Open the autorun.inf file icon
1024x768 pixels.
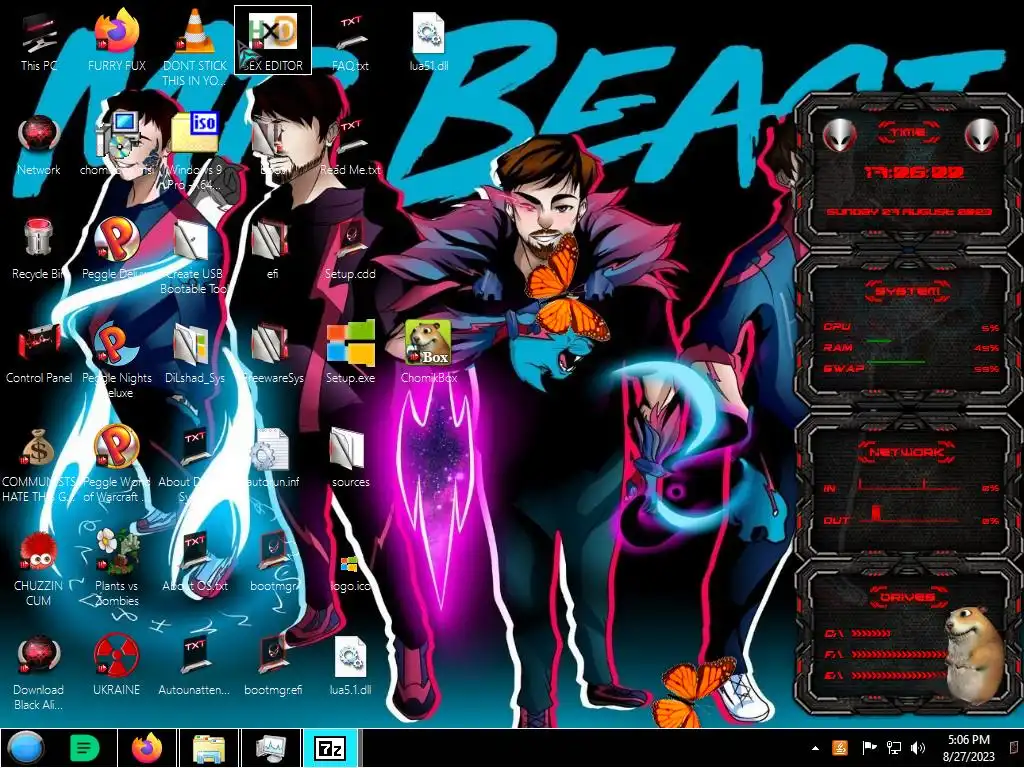pyautogui.click(x=272, y=457)
